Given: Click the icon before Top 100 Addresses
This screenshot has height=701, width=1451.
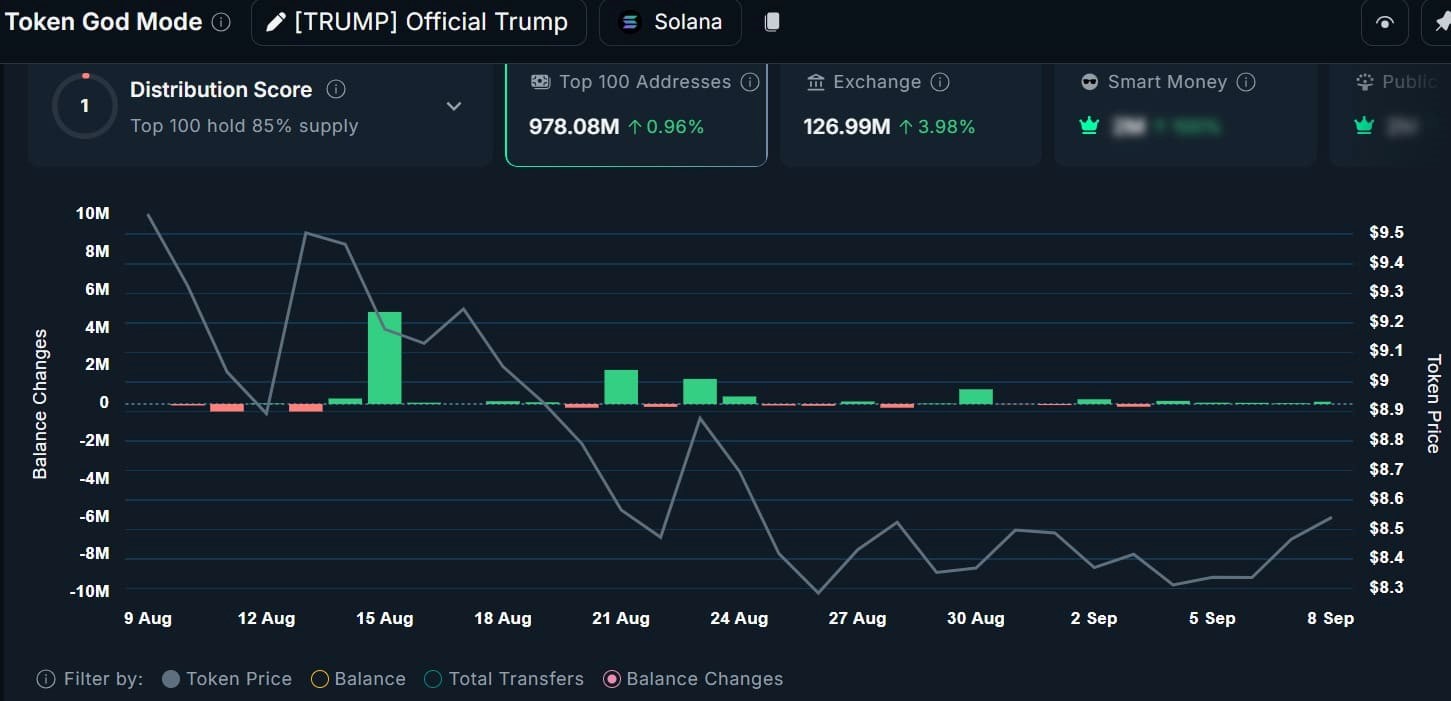Looking at the screenshot, I should pyautogui.click(x=540, y=82).
